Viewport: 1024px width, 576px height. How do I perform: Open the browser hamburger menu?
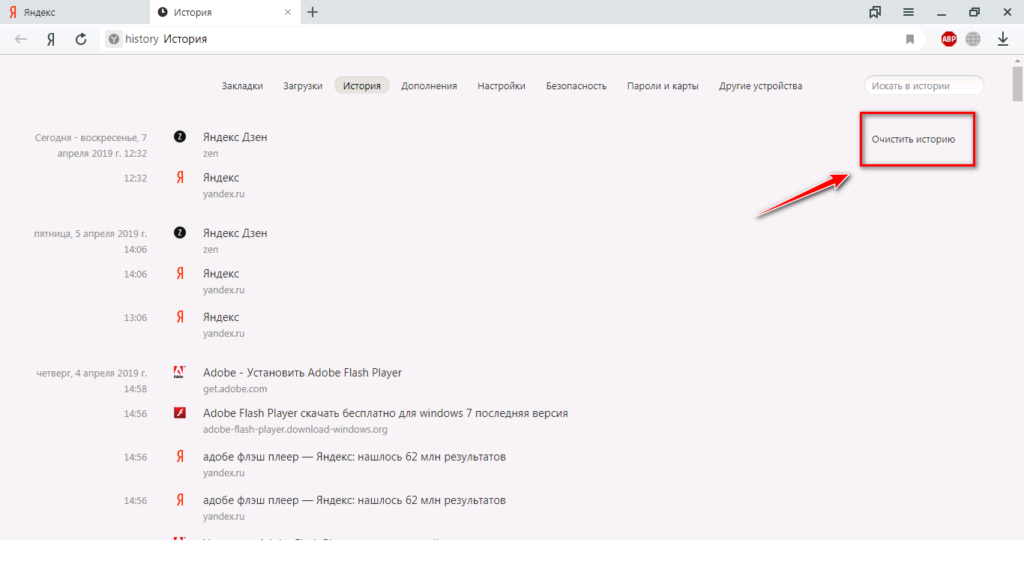[x=908, y=12]
